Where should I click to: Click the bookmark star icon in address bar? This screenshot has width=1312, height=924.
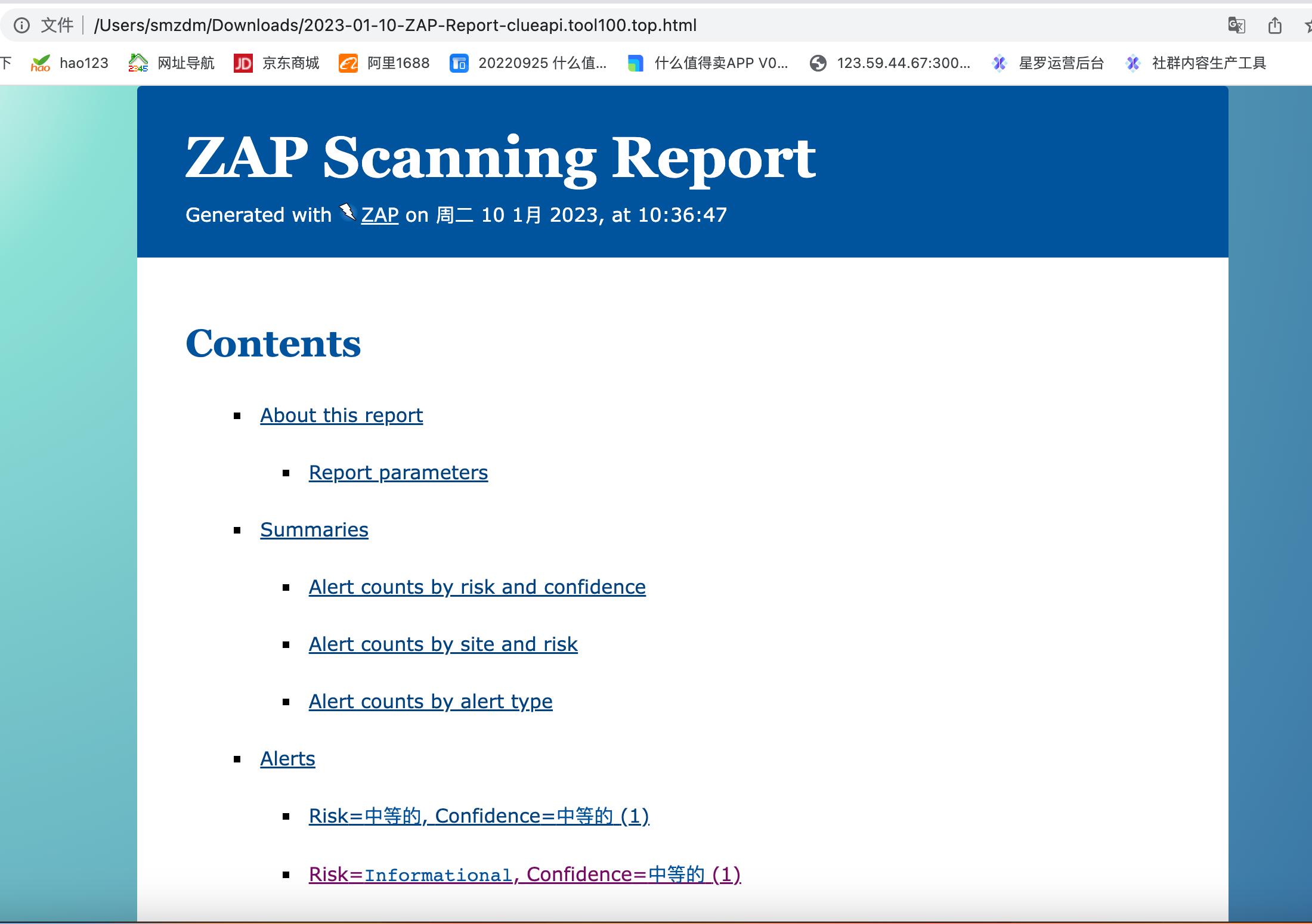[1307, 26]
